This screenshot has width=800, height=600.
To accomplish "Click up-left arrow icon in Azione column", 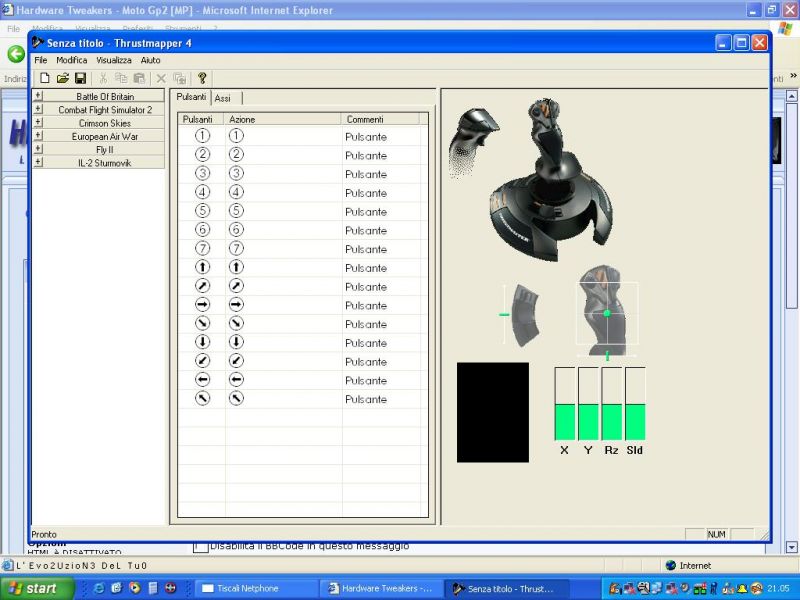I will (236, 398).
